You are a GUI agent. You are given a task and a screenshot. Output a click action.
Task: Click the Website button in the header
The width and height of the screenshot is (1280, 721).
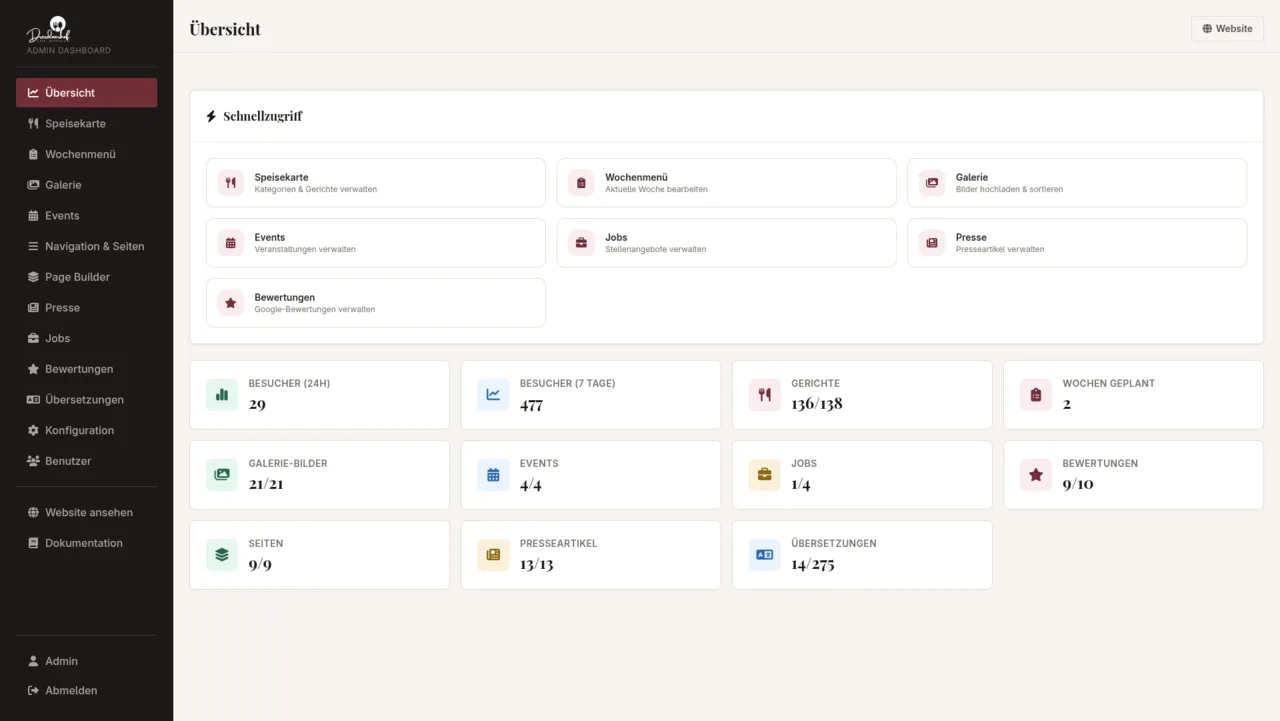click(1227, 29)
